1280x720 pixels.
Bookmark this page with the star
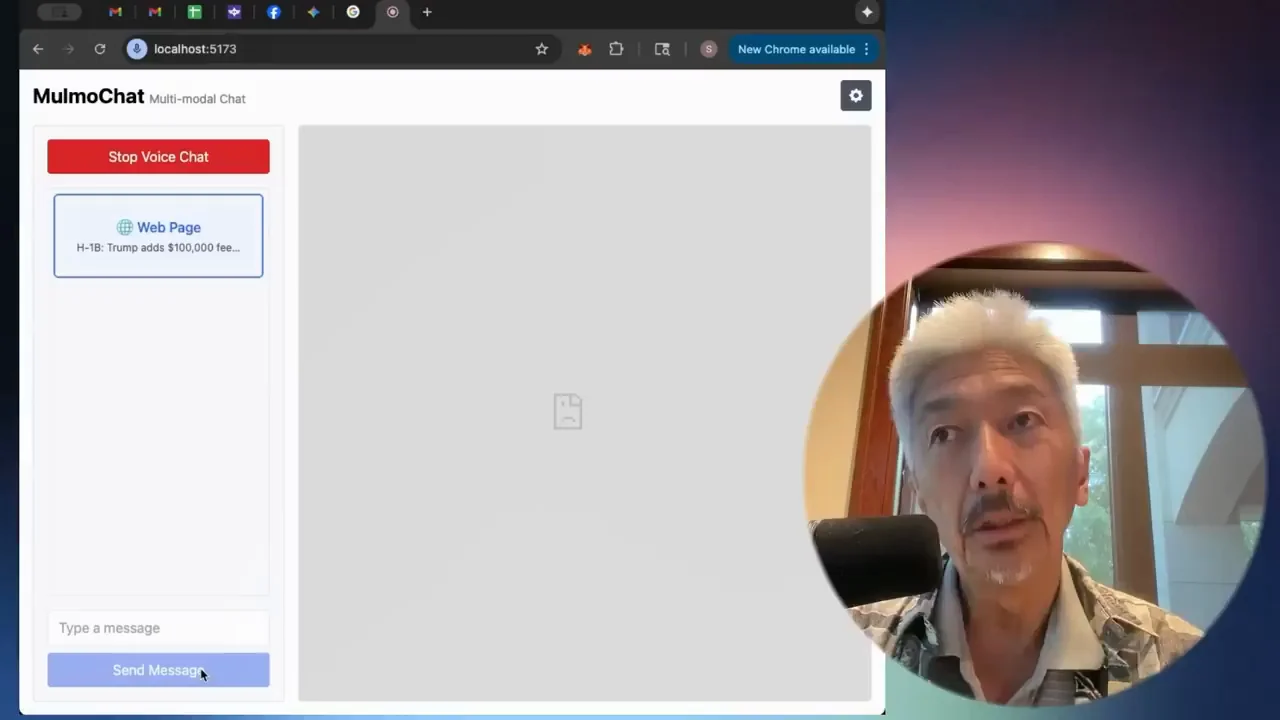pos(542,49)
